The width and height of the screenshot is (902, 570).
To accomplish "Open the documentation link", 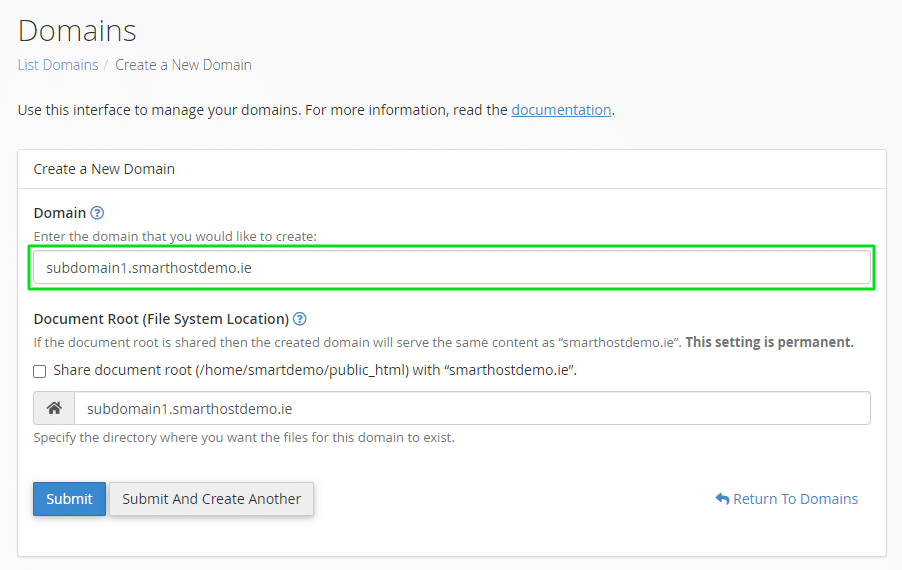I will (x=561, y=110).
